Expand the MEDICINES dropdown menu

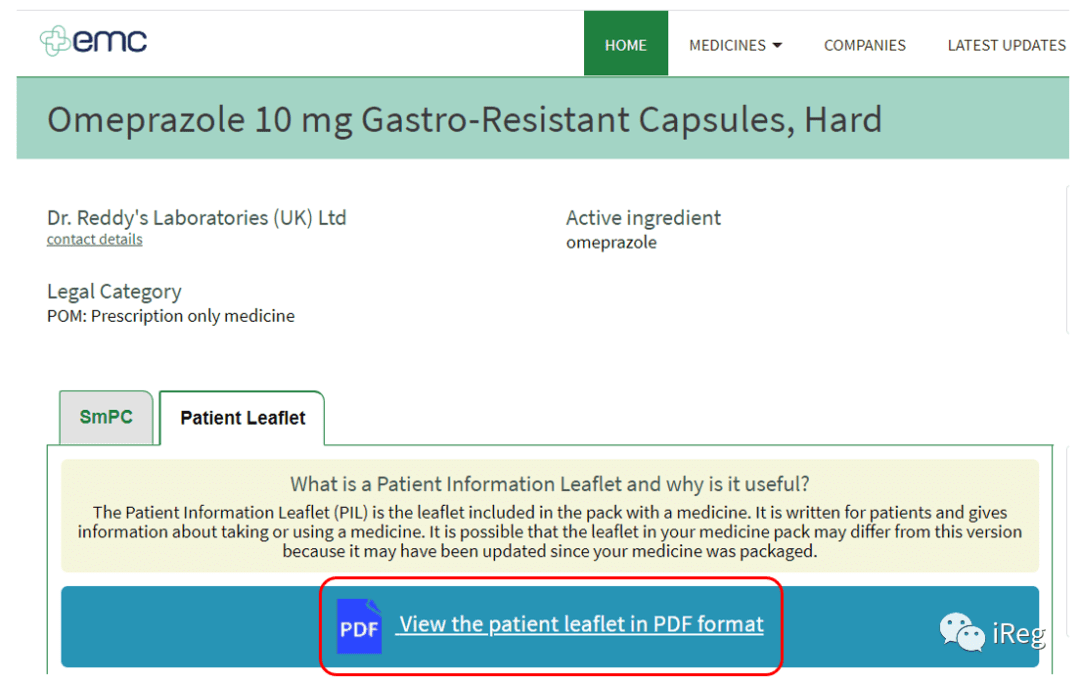point(735,45)
